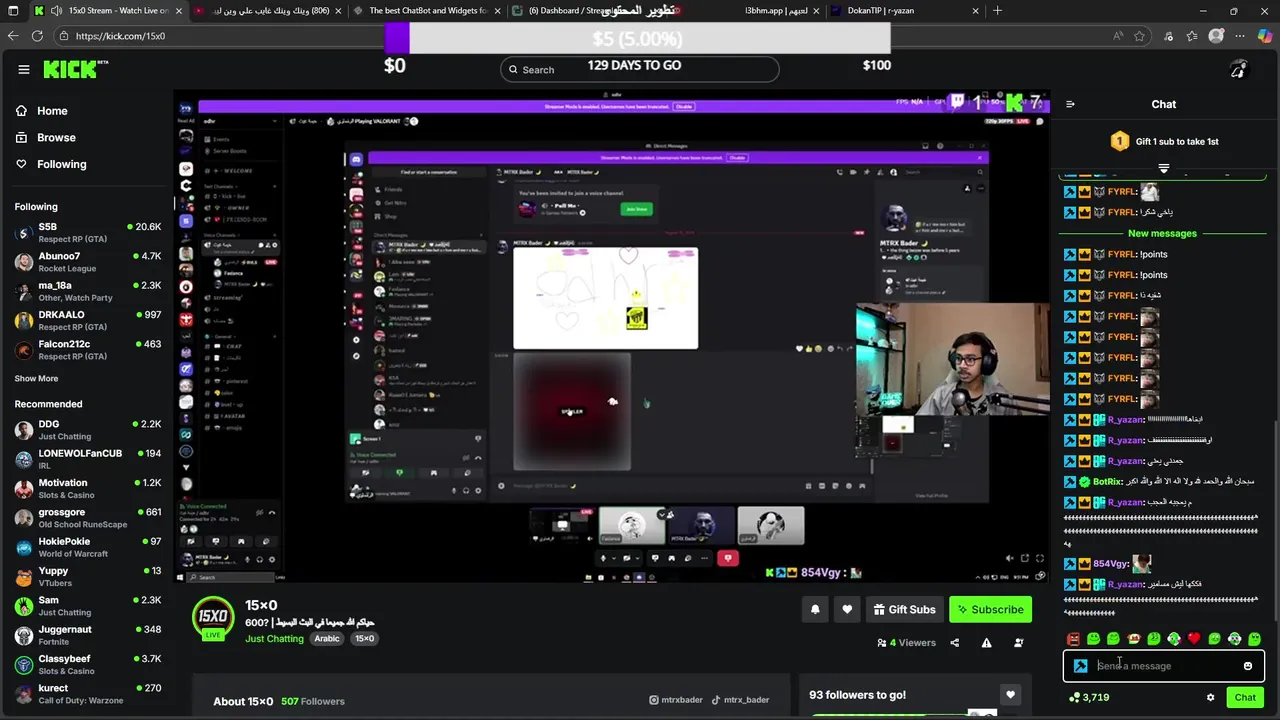Toggle the sidebar with the hamburger menu icon
This screenshot has width=1280, height=720.
[24, 69]
